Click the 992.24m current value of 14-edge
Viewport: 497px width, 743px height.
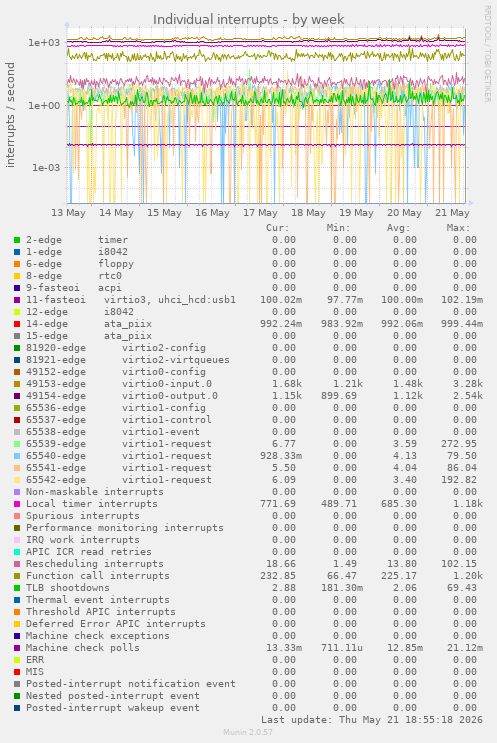click(281, 324)
